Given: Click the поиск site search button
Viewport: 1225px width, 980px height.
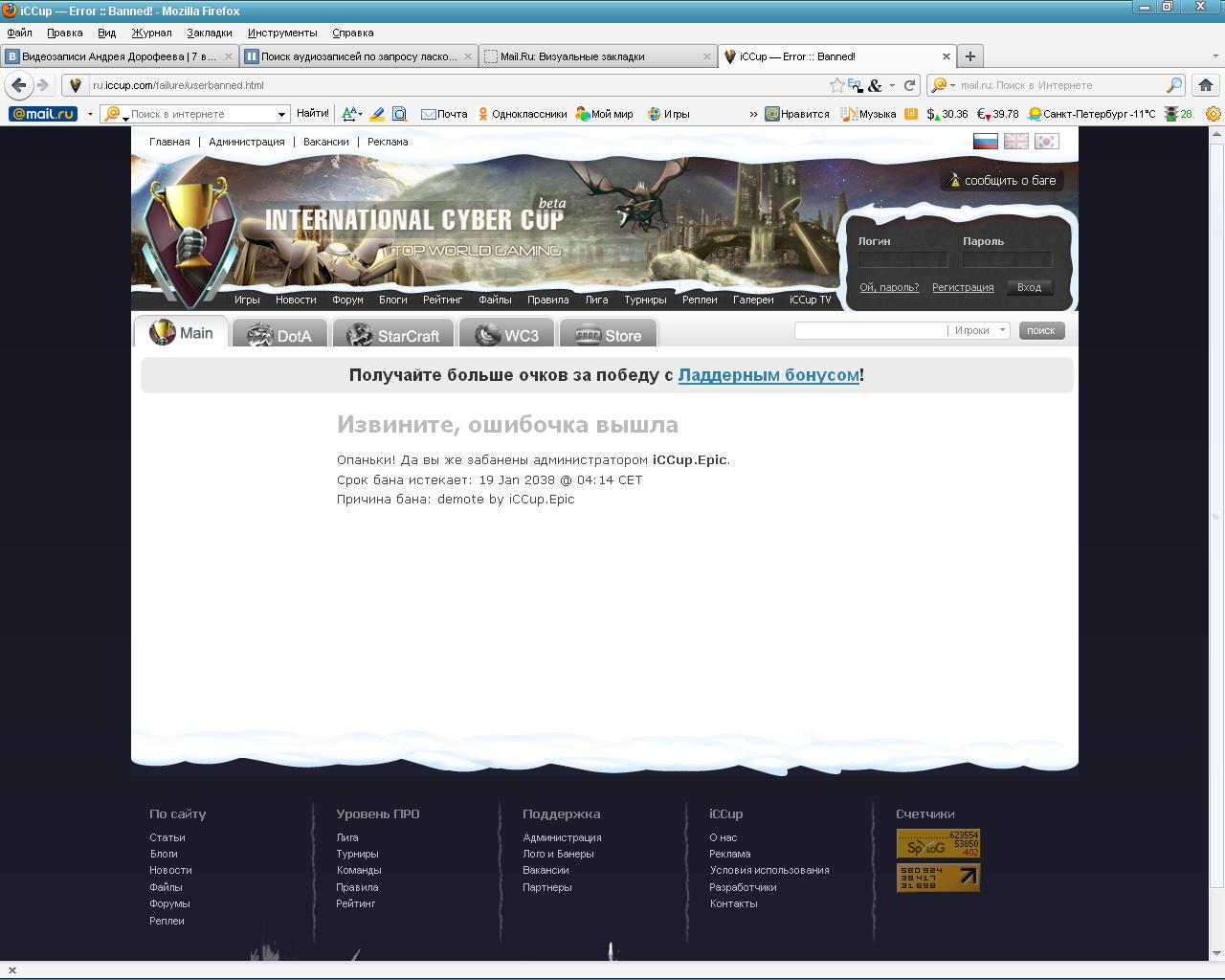Looking at the screenshot, I should [1041, 330].
